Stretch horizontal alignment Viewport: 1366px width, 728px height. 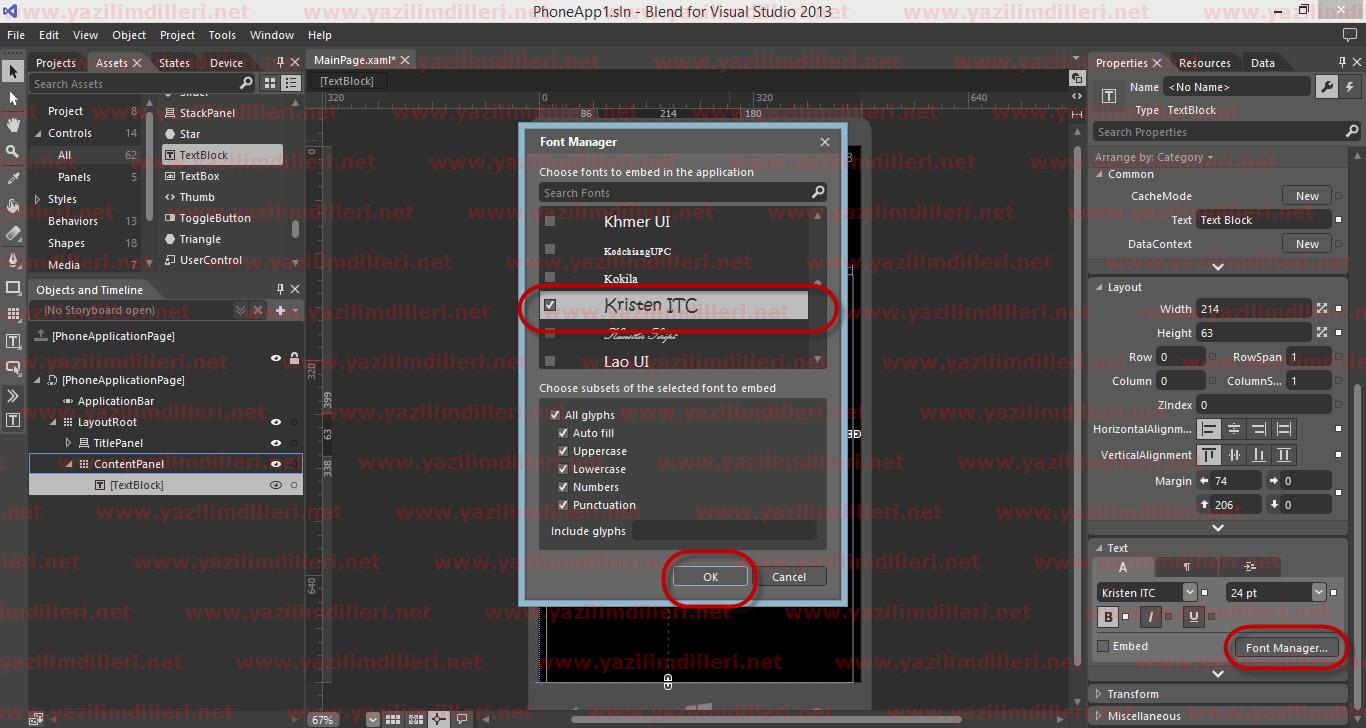coord(1284,429)
